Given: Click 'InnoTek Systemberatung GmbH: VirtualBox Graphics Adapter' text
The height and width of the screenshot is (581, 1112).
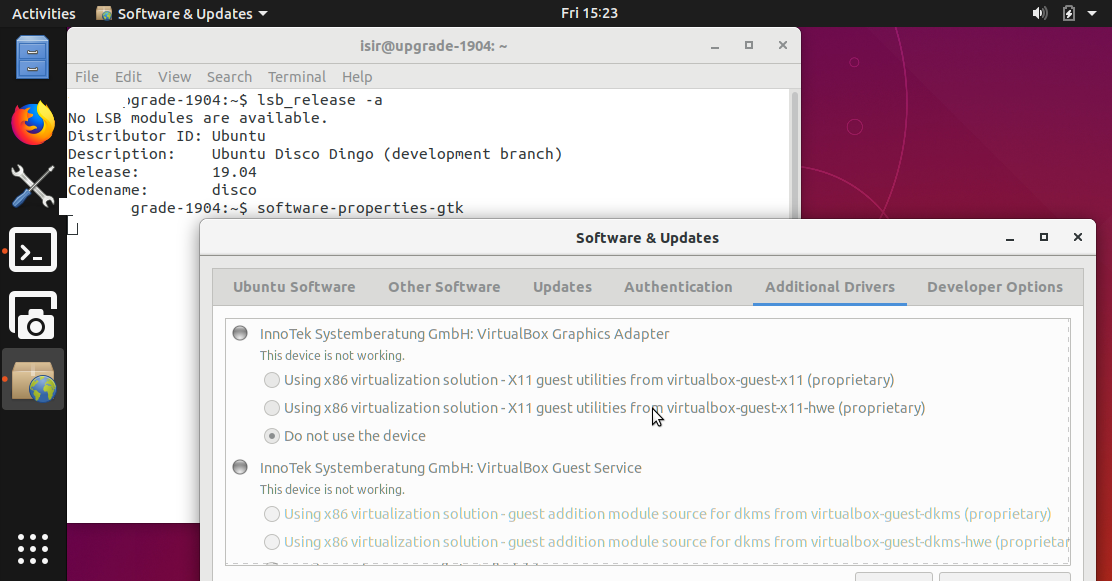Looking at the screenshot, I should [x=465, y=334].
